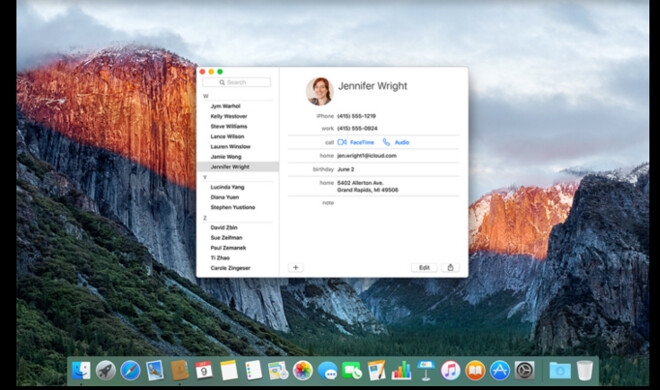This screenshot has width=660, height=390.
Task: Open the Downloads folder in dock
Action: pyautogui.click(x=560, y=371)
